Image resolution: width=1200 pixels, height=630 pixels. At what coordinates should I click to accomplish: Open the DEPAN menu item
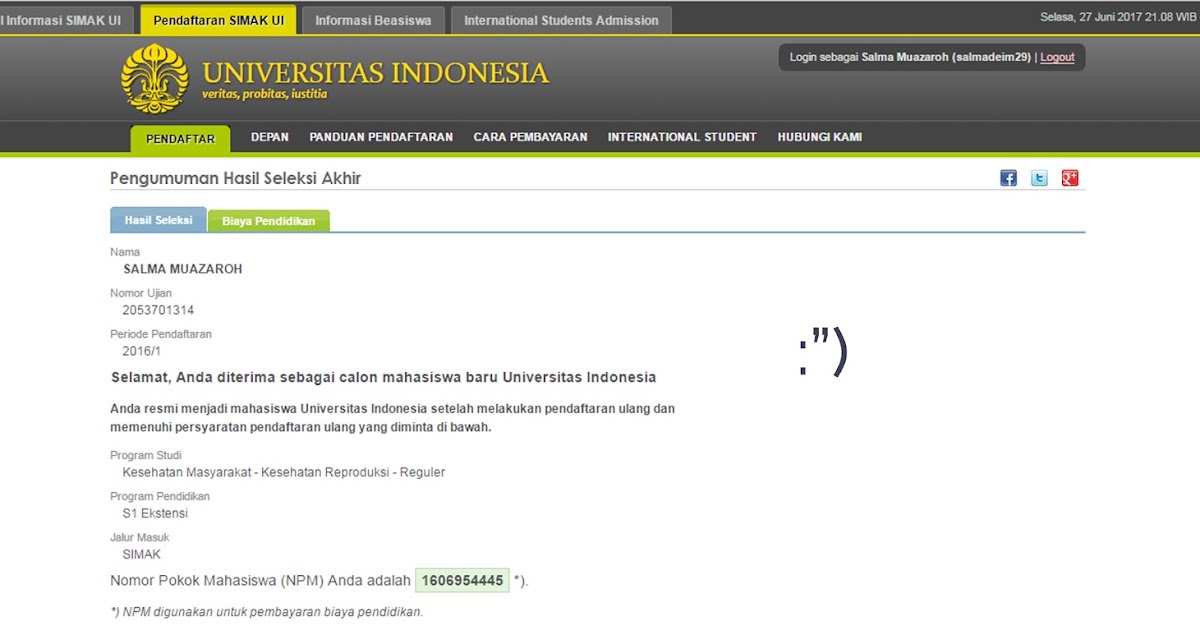pos(269,137)
